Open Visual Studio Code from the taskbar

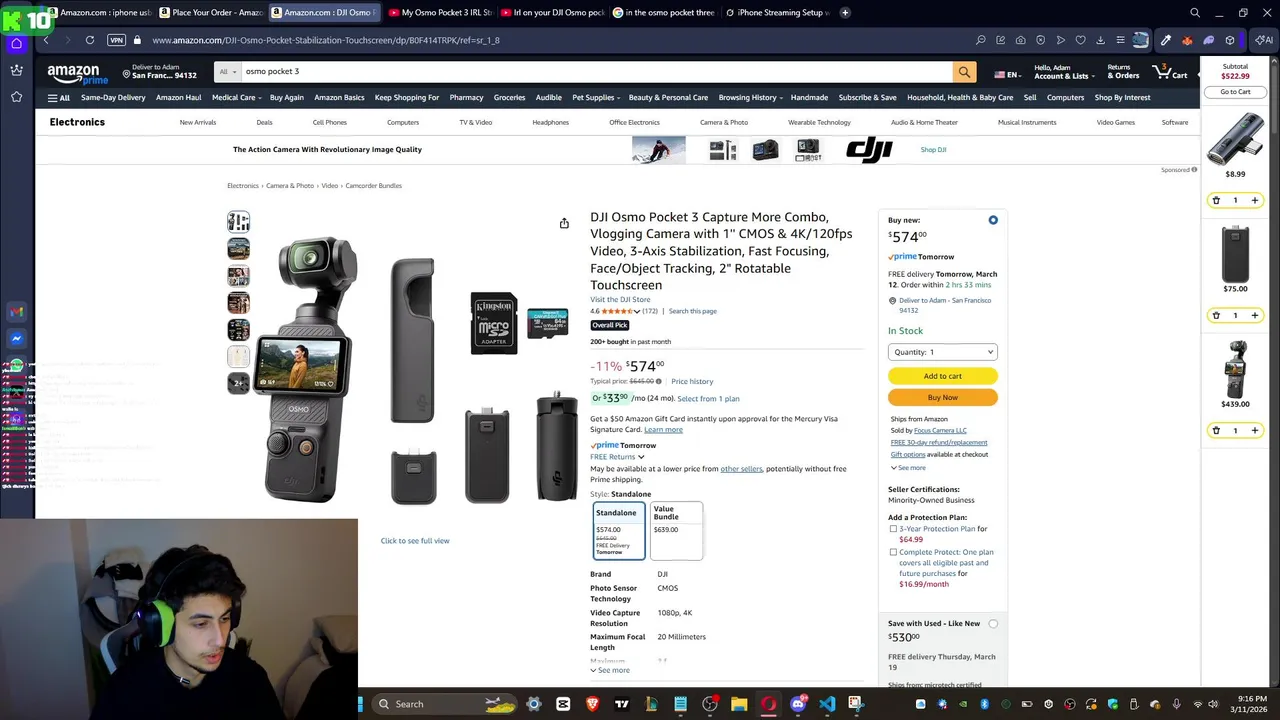coord(827,704)
